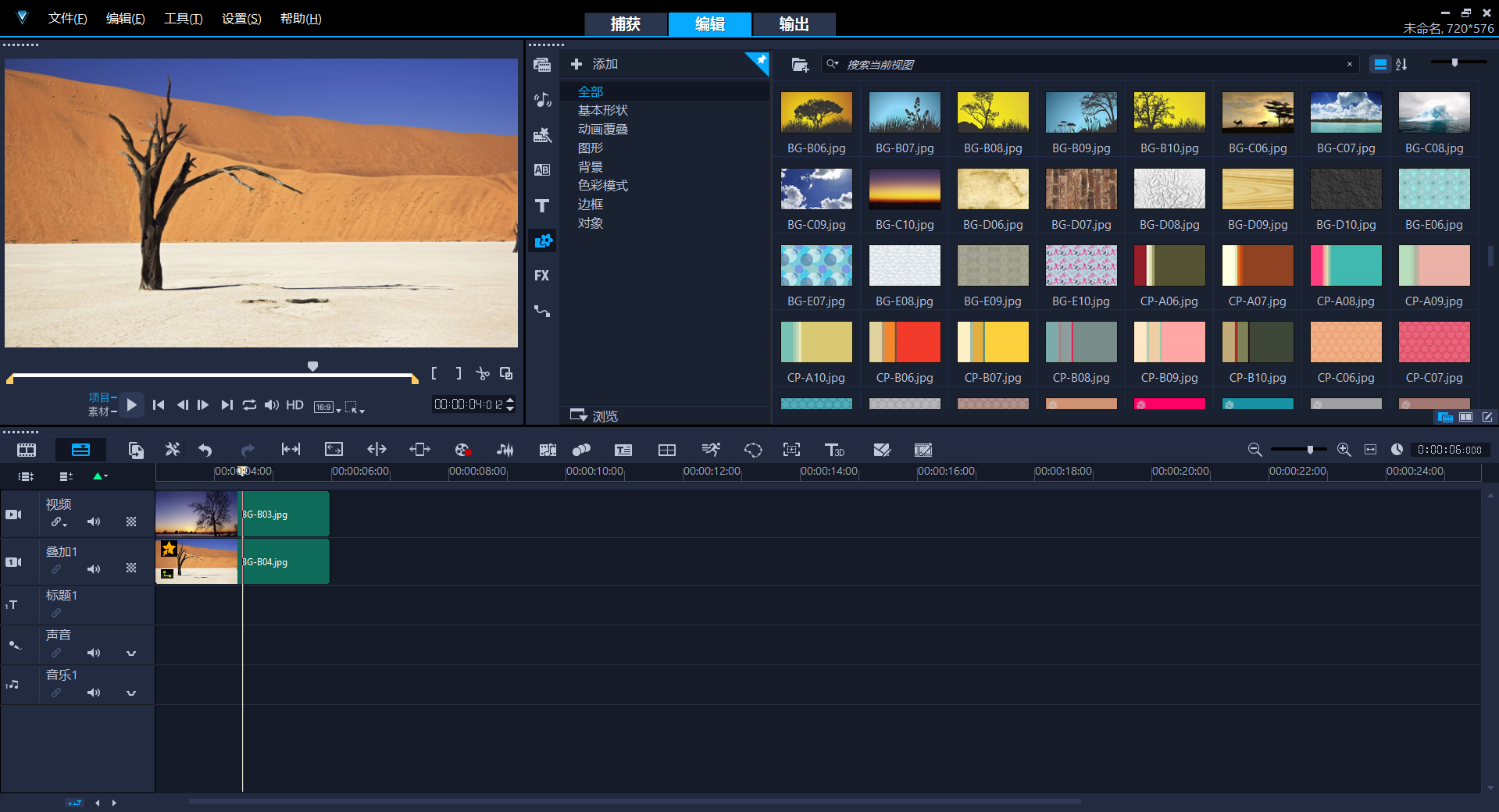Open the Title library (T) icon
Viewport: 1499px width, 812px height.
[542, 206]
